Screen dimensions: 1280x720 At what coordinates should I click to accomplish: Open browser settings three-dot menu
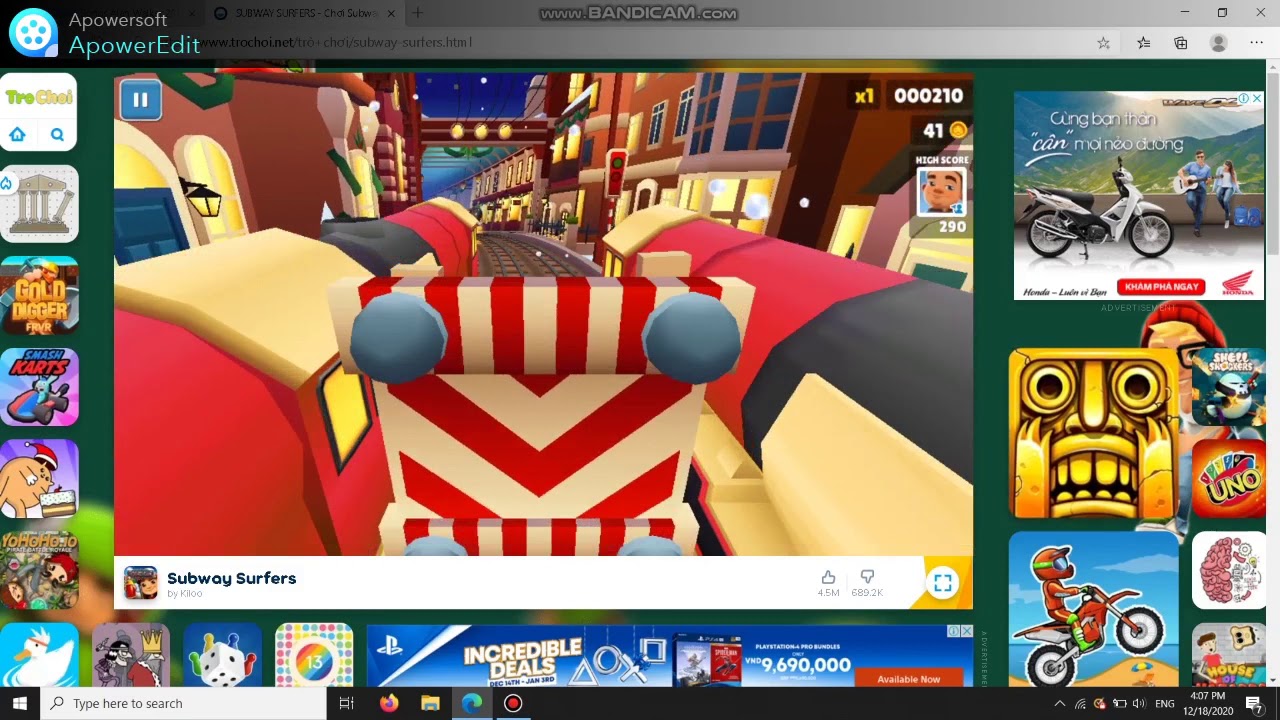(x=1257, y=43)
